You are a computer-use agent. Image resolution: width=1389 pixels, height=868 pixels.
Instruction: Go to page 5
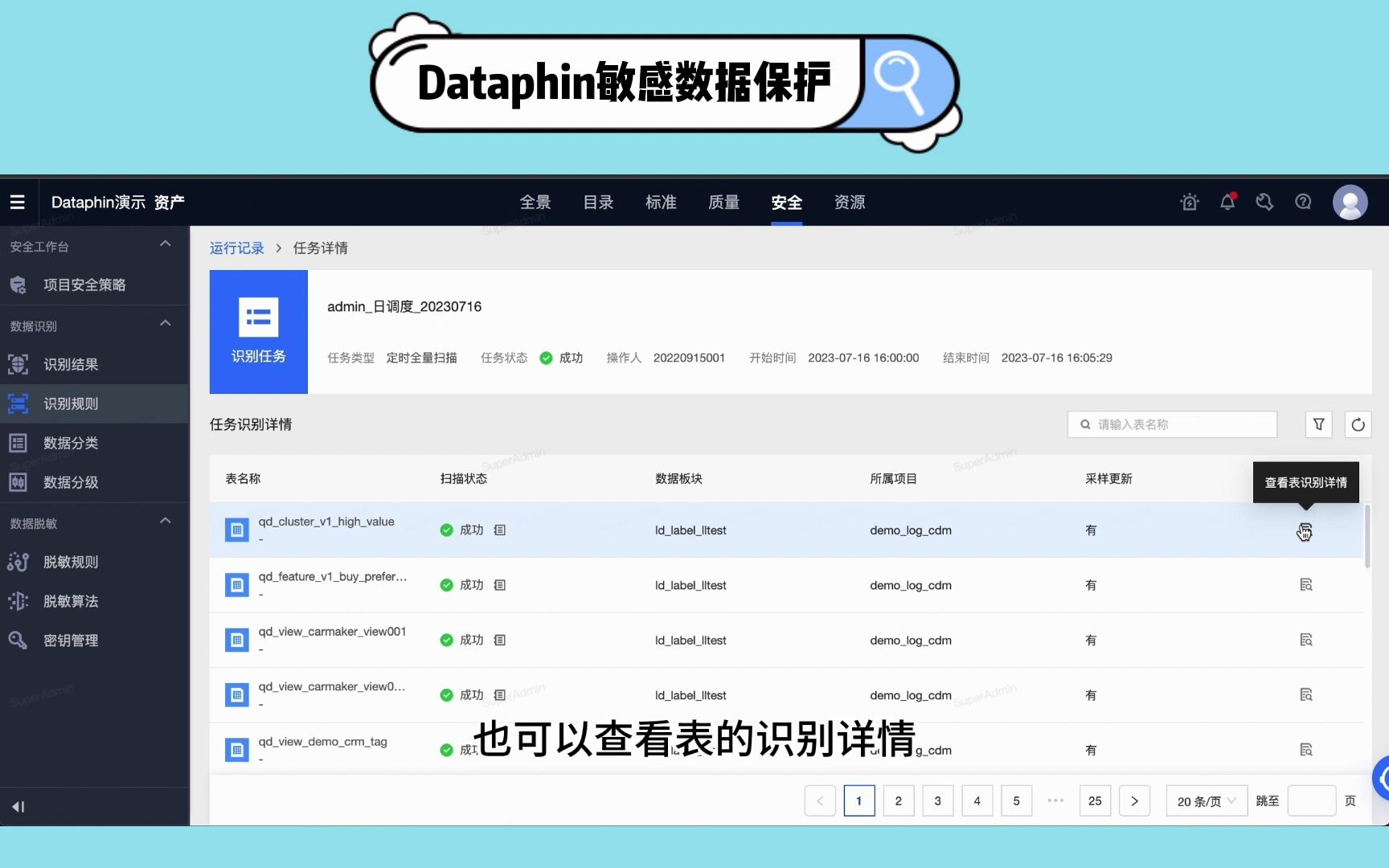pyautogui.click(x=1017, y=801)
